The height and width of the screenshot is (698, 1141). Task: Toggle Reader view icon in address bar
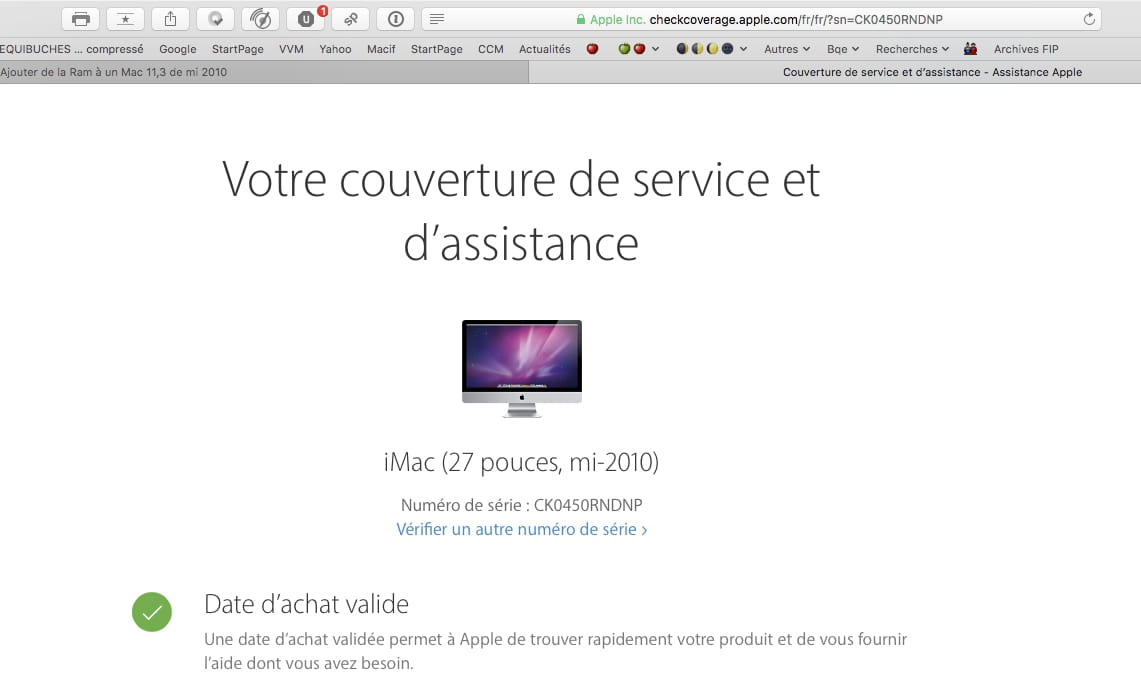[x=437, y=19]
